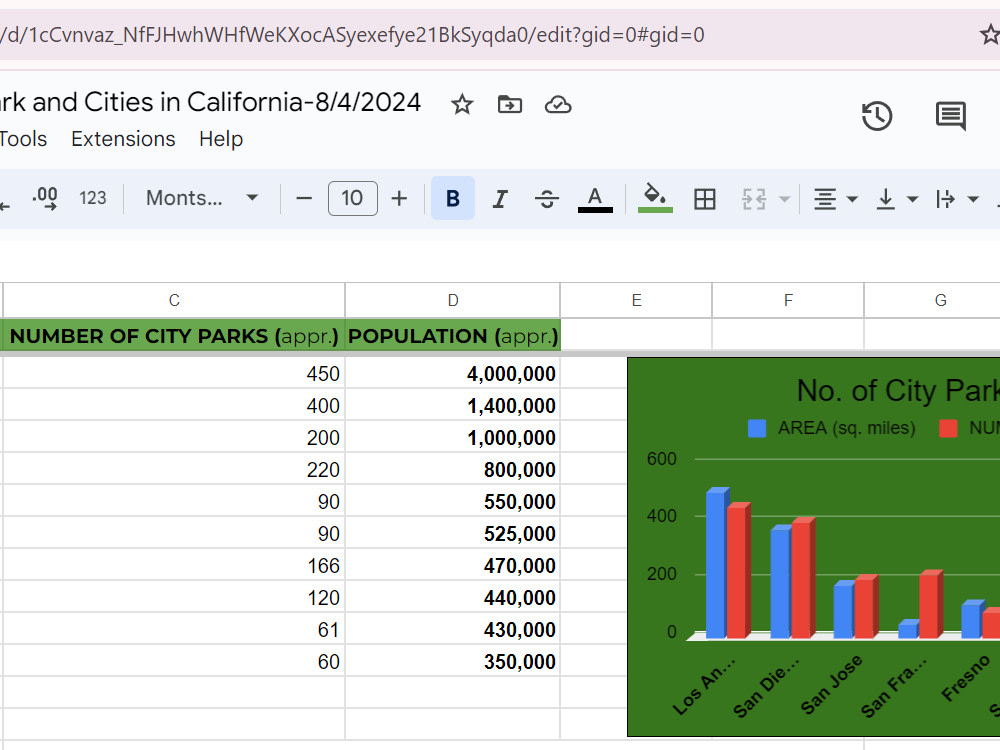Select the cell containing 525,000
The image size is (1000, 750).
click(x=453, y=533)
